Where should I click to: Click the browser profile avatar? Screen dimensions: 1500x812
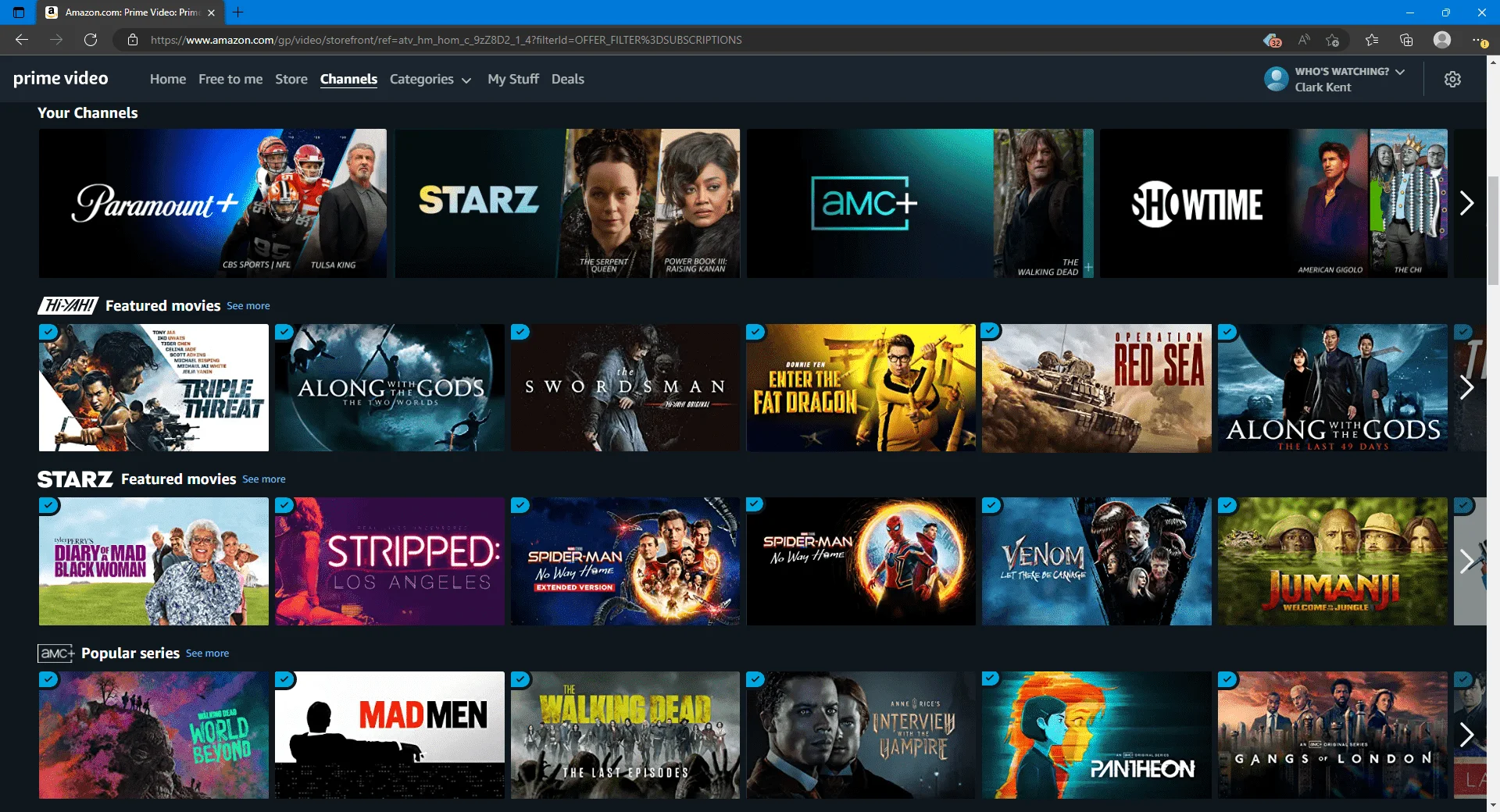[x=1442, y=40]
